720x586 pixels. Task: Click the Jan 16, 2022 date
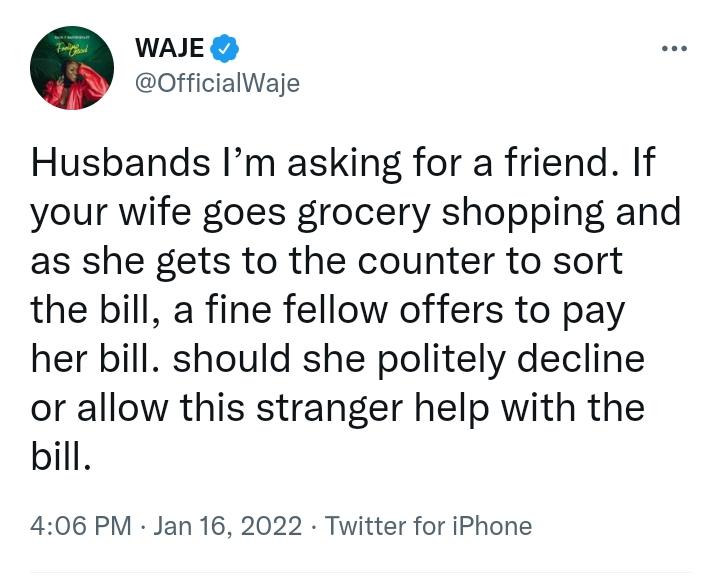[x=229, y=525]
